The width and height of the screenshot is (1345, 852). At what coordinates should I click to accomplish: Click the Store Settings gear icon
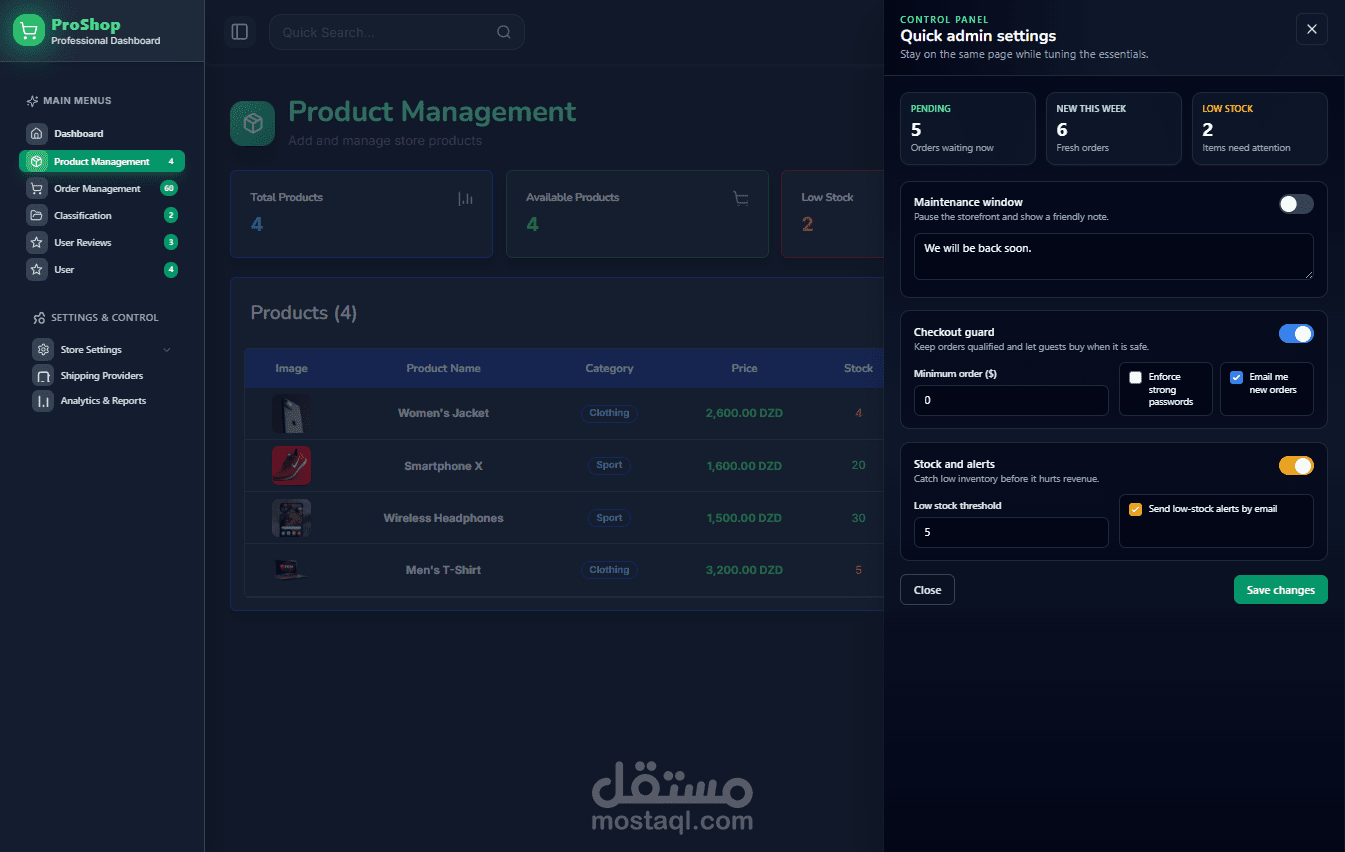coord(43,350)
